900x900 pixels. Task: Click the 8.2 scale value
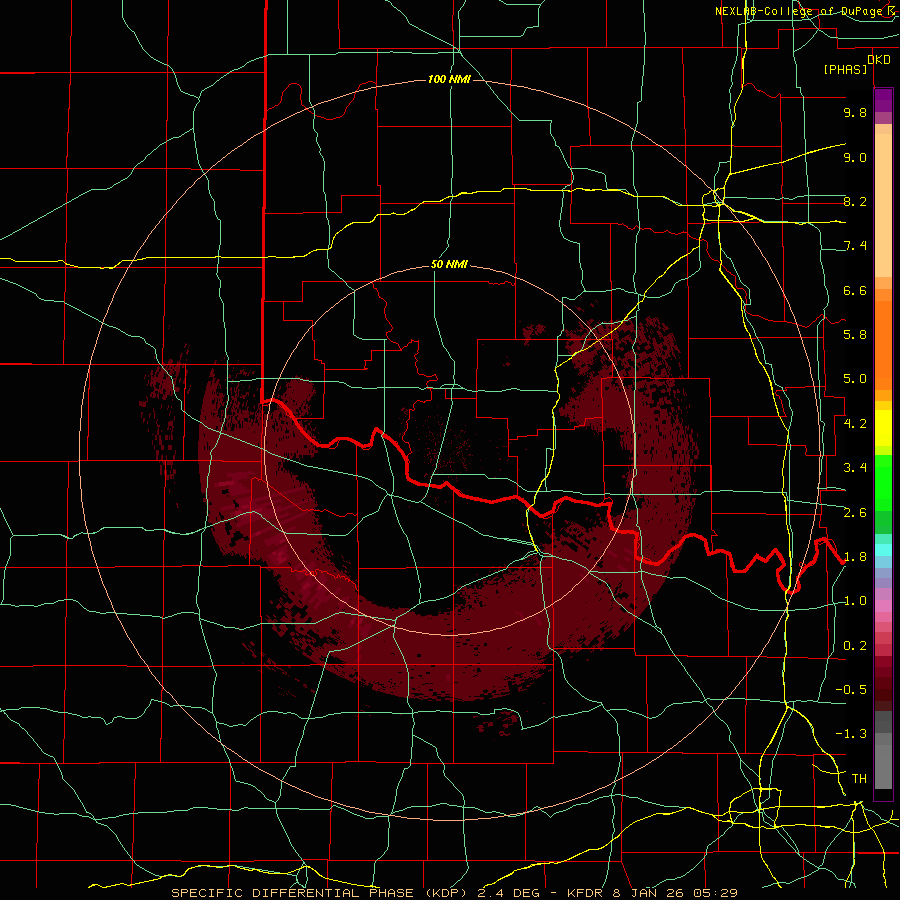point(855,201)
